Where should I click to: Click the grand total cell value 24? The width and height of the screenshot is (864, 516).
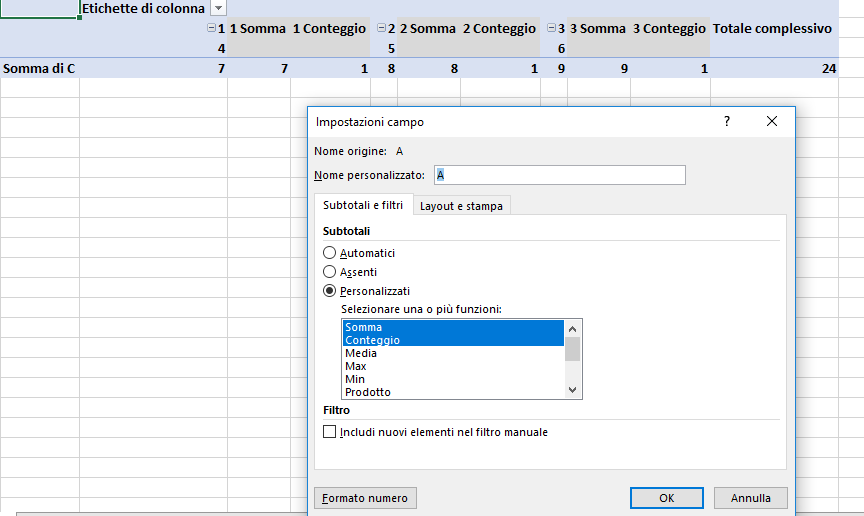pyautogui.click(x=829, y=68)
